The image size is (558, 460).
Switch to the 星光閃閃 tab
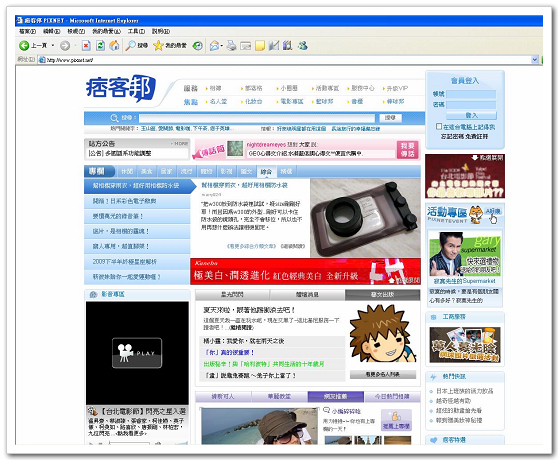pyautogui.click(x=232, y=295)
